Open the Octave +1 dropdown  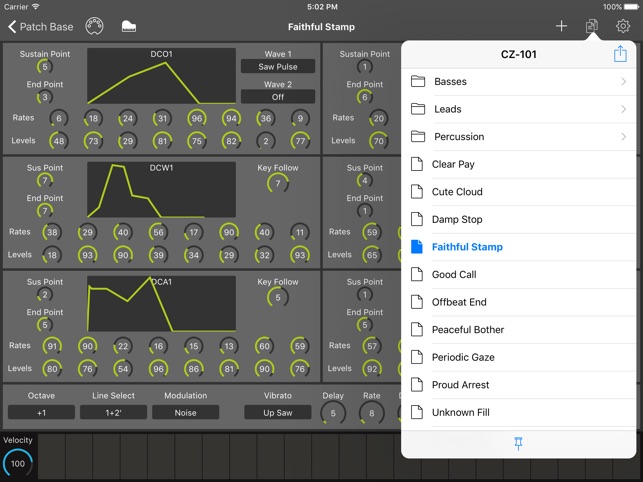point(41,412)
